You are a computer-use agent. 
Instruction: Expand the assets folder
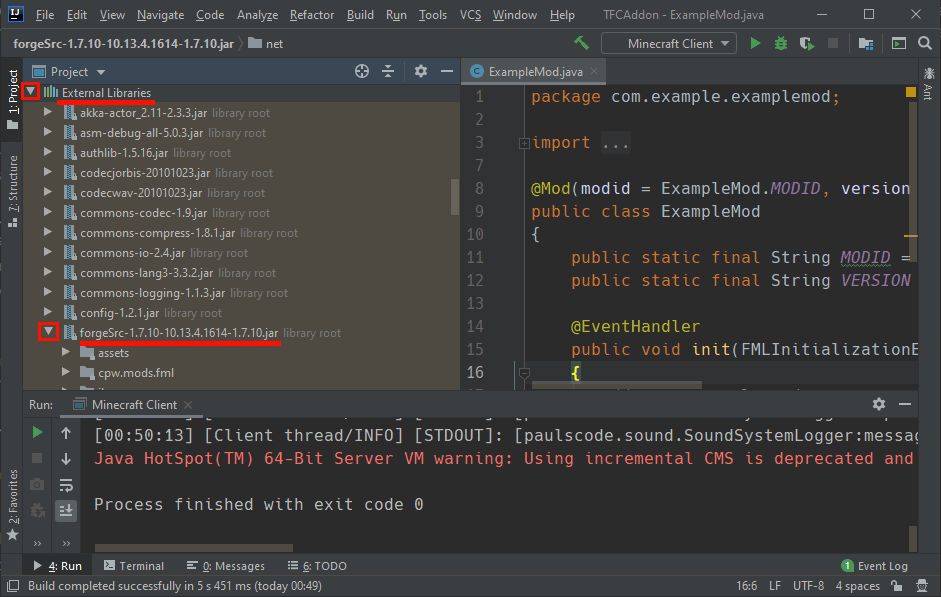tap(66, 353)
